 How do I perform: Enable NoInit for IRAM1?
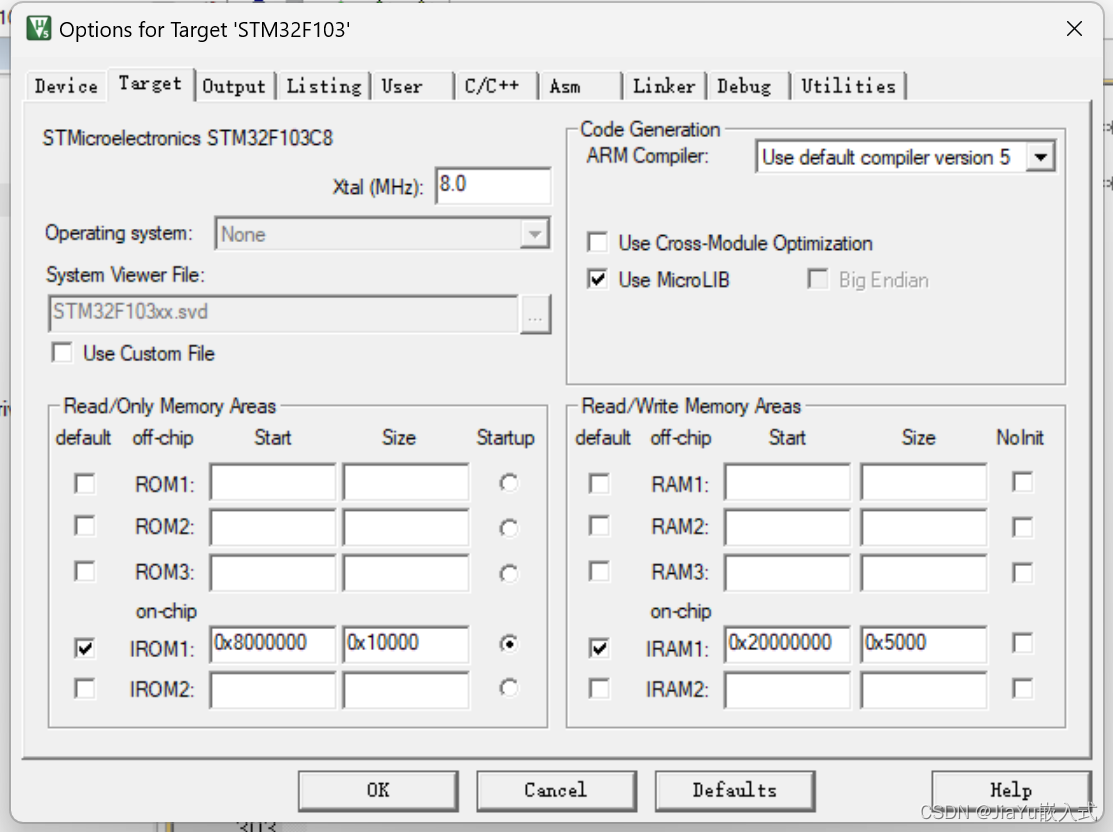click(x=1023, y=643)
